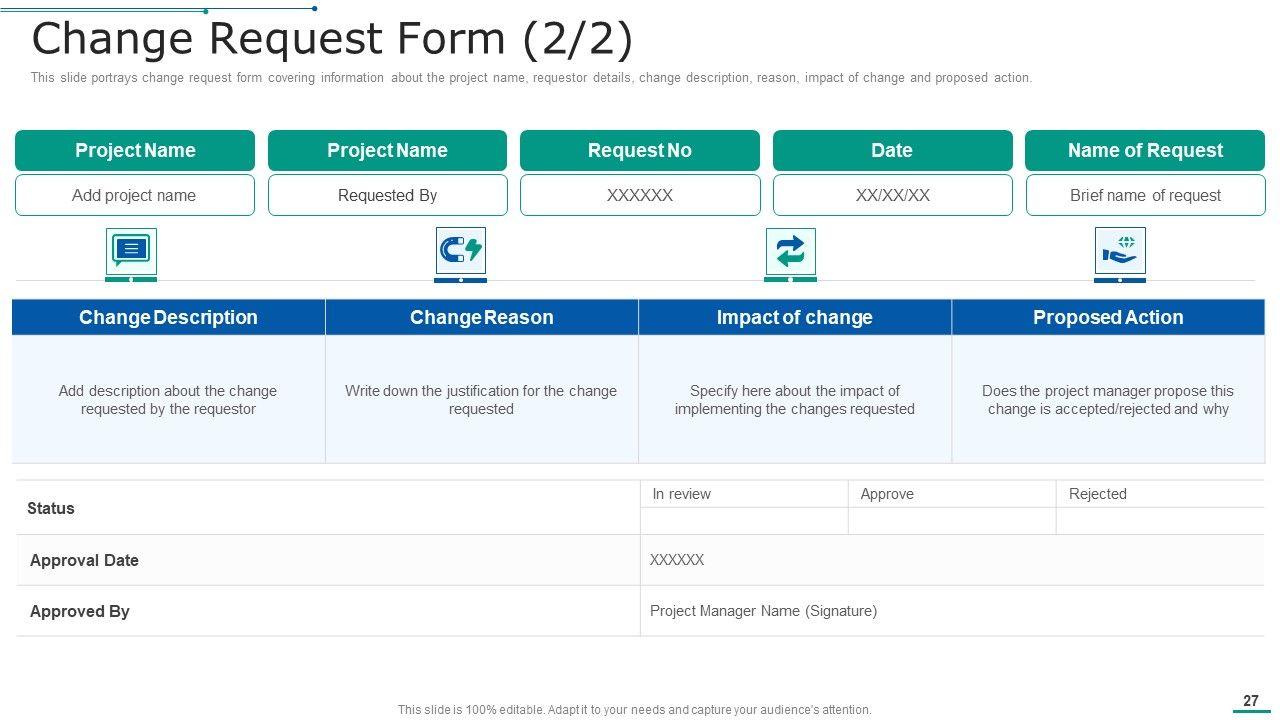
Task: Click the slide page number 27
Action: coord(1250,701)
